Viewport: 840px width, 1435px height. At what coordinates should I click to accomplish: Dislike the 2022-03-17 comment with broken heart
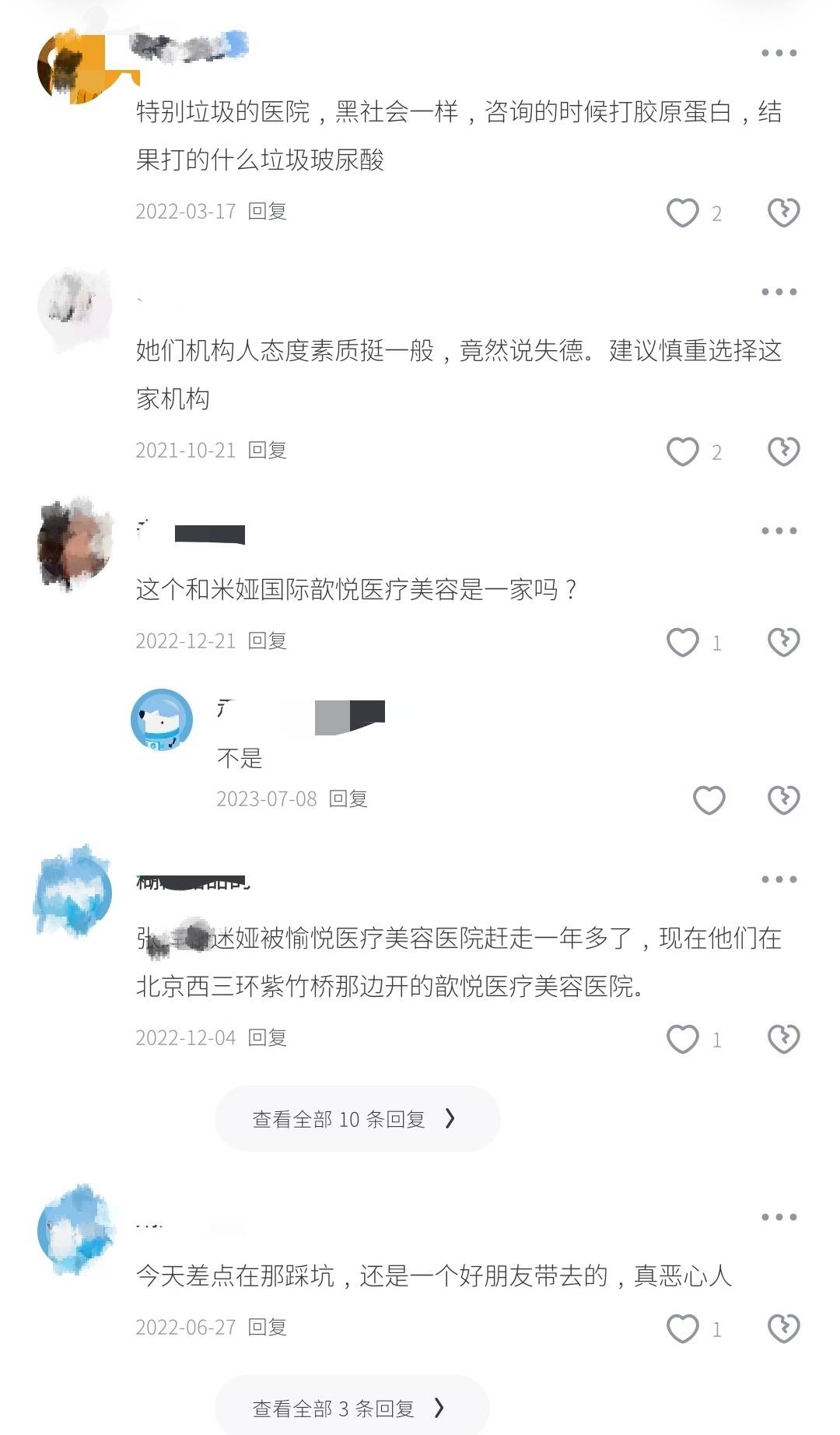pyautogui.click(x=783, y=212)
